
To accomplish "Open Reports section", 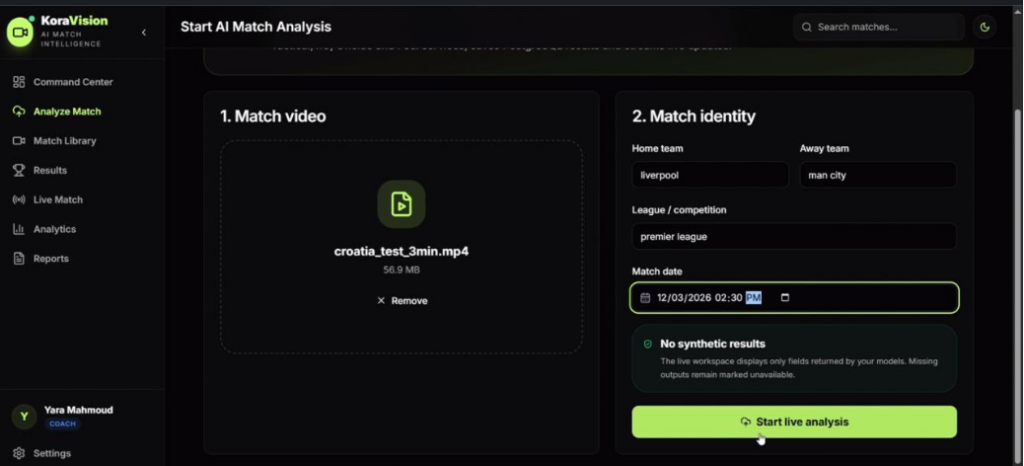I will pos(51,258).
